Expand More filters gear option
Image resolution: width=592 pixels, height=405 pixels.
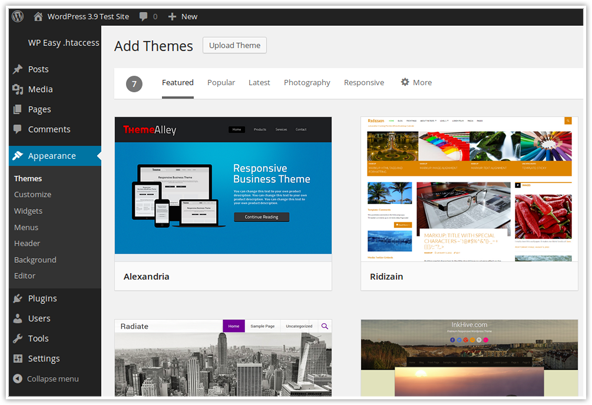pos(416,82)
